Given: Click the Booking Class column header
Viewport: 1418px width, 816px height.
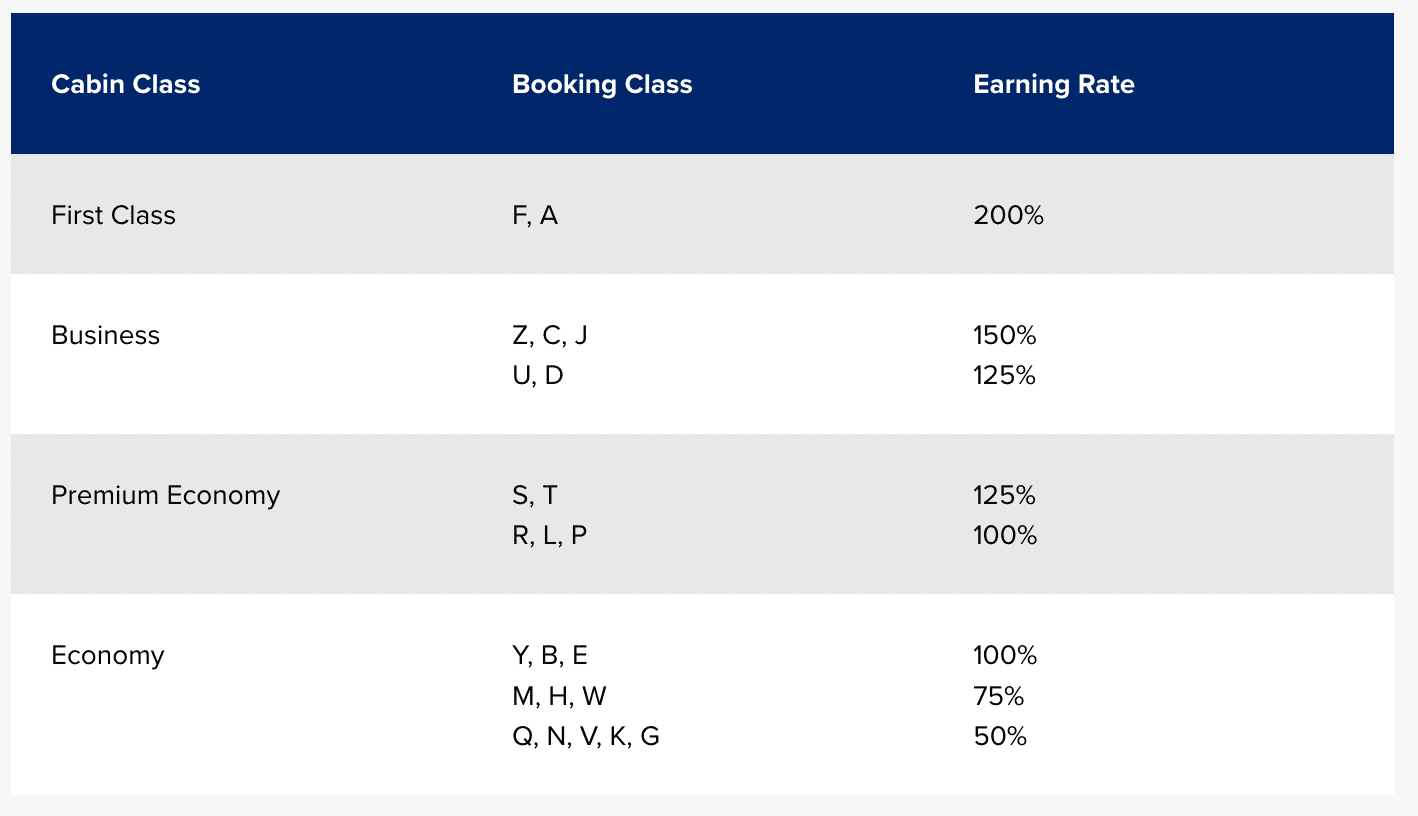Looking at the screenshot, I should click(x=602, y=84).
